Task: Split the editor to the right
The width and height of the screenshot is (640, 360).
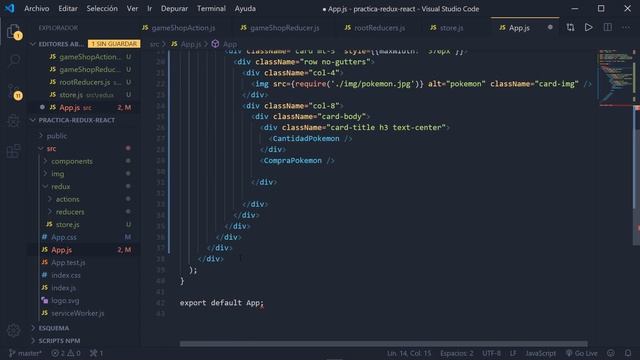Action: [x=607, y=27]
